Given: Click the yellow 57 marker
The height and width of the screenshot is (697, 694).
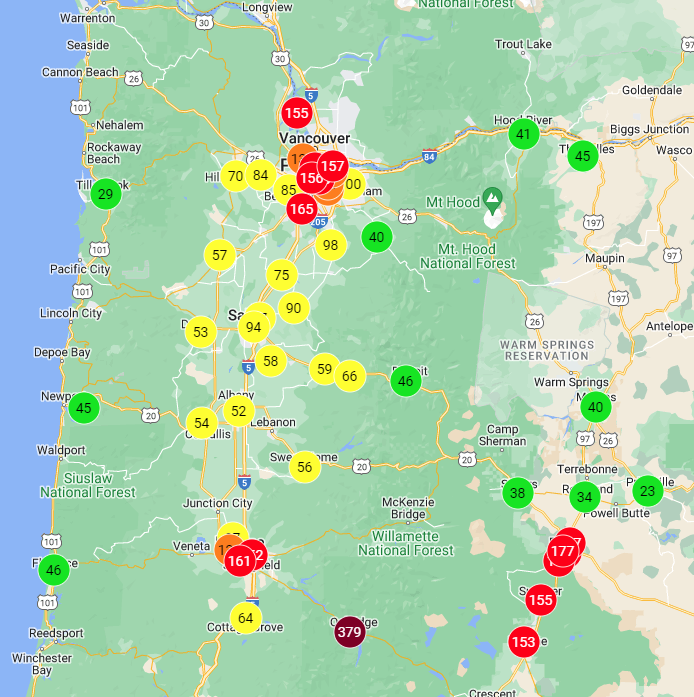Looking at the screenshot, I should pyautogui.click(x=220, y=255).
